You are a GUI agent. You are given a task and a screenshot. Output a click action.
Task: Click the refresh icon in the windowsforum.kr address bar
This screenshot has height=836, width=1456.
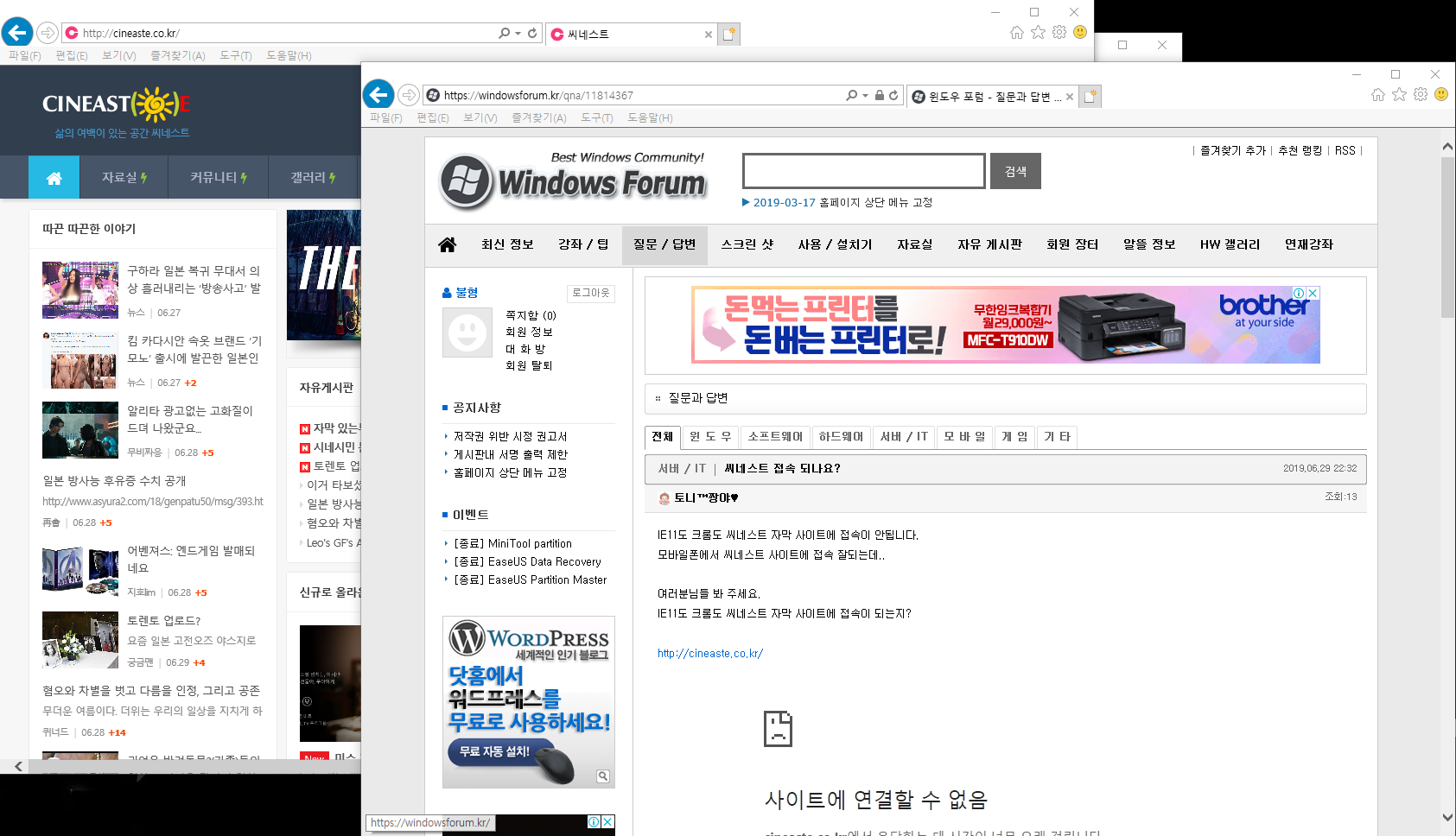click(893, 95)
